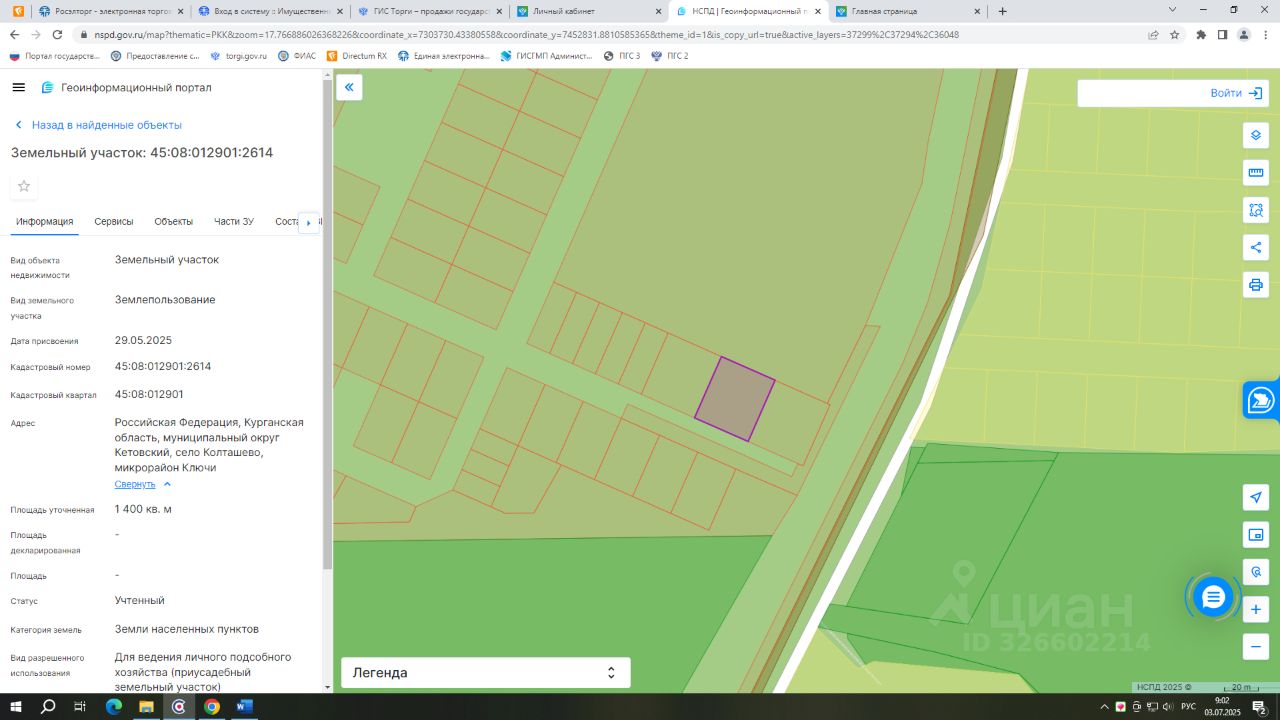
Task: Open the map layers icon
Action: tap(1256, 135)
